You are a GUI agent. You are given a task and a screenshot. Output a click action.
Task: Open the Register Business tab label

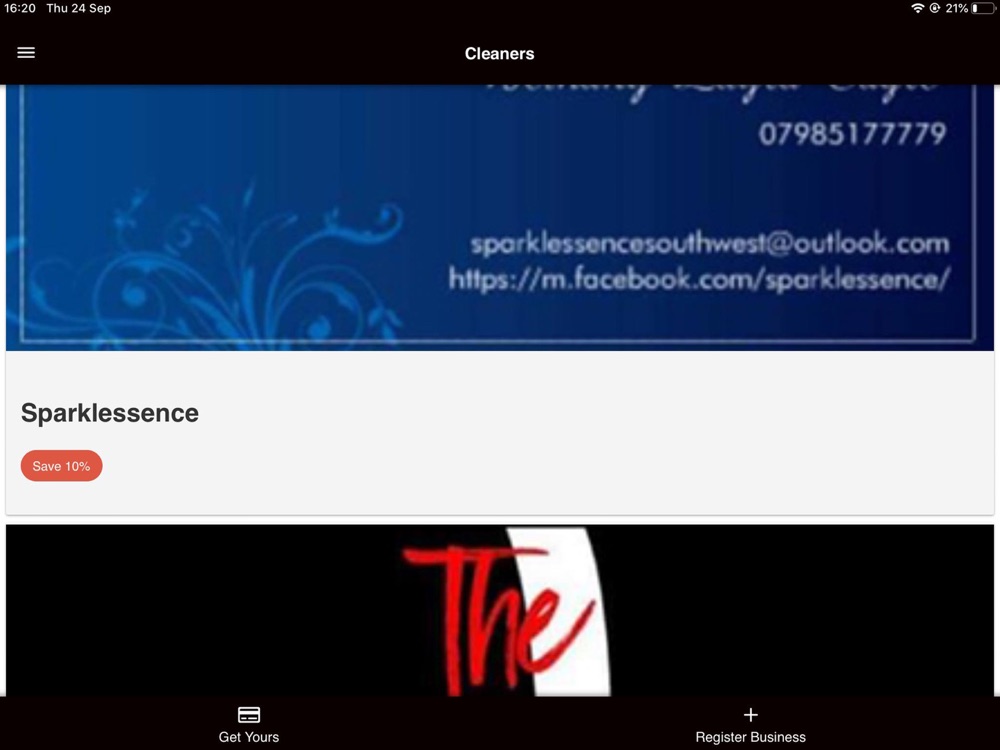[751, 737]
